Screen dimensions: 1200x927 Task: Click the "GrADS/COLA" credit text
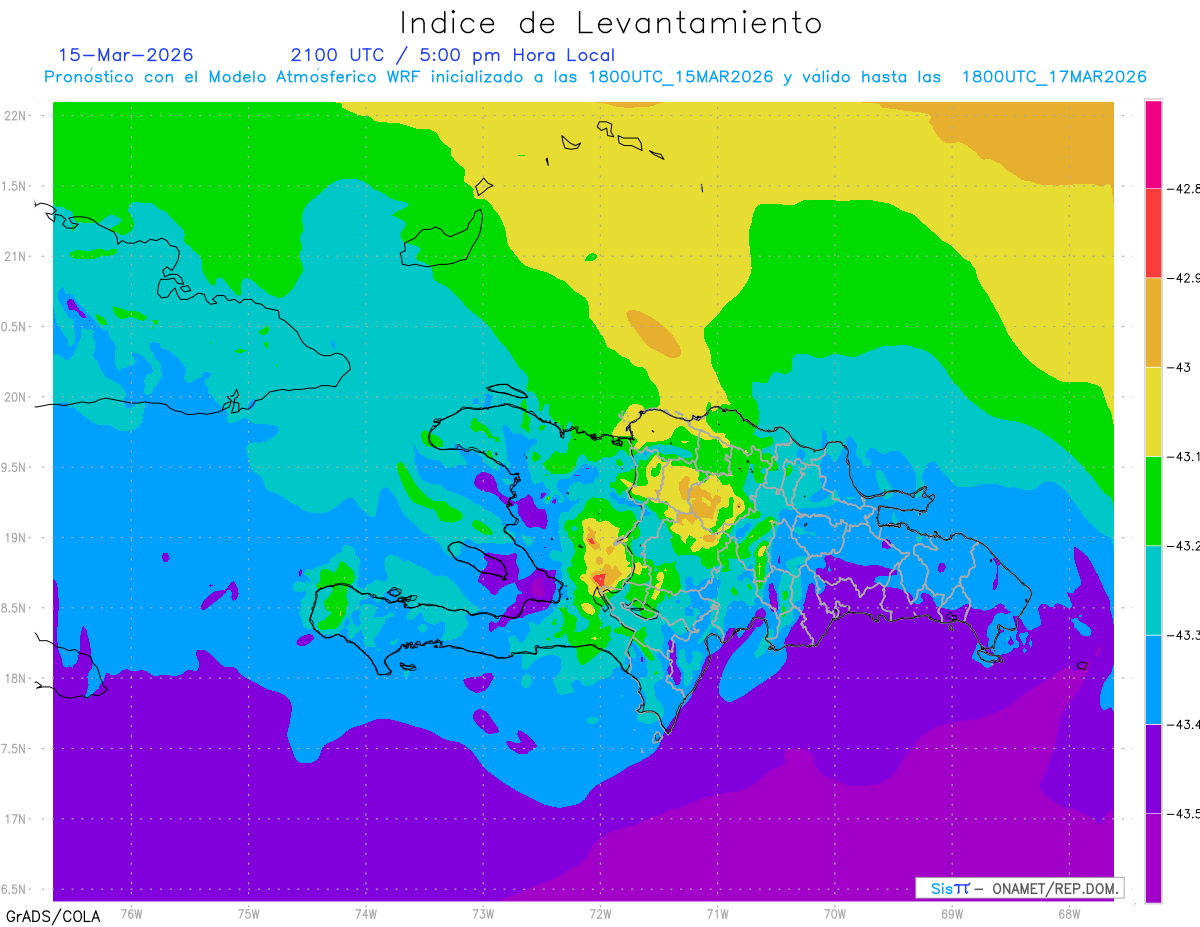(x=53, y=916)
